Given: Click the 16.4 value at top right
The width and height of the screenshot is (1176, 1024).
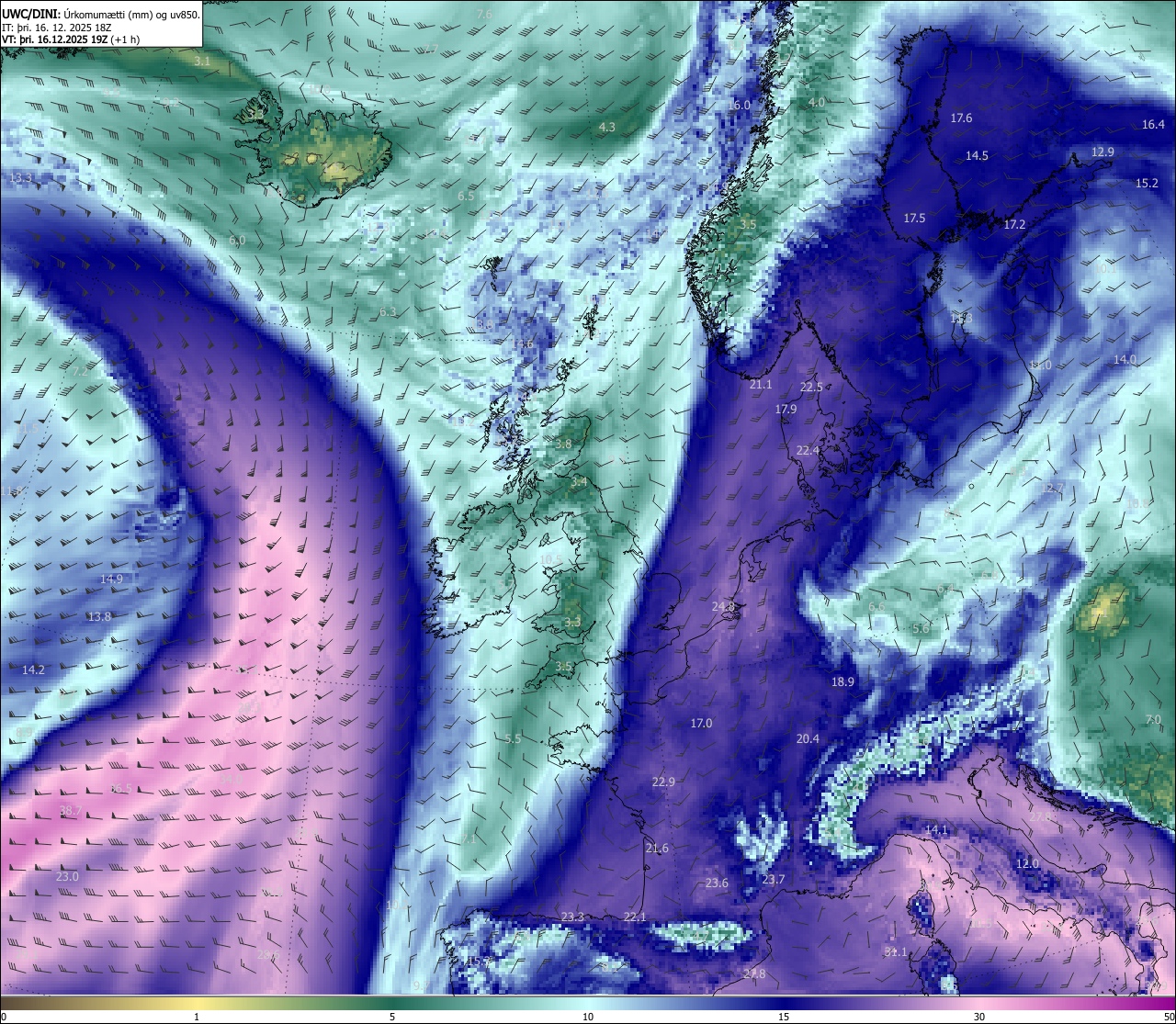Looking at the screenshot, I should click(1153, 125).
